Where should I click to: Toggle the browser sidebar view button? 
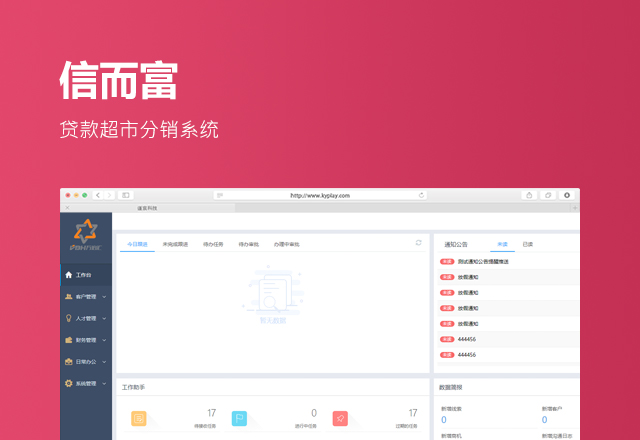coord(126,195)
